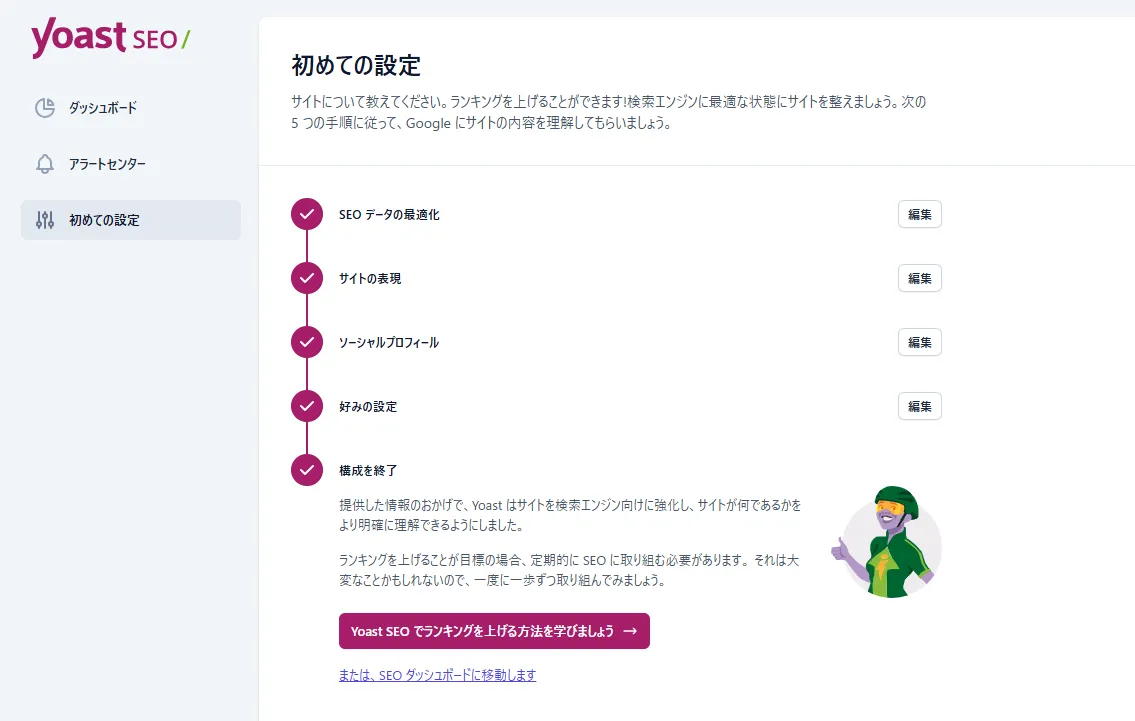Click the paragraph starting with 提供した情報のおかげで
Image resolution: width=1135 pixels, height=721 pixels.
(x=570, y=515)
